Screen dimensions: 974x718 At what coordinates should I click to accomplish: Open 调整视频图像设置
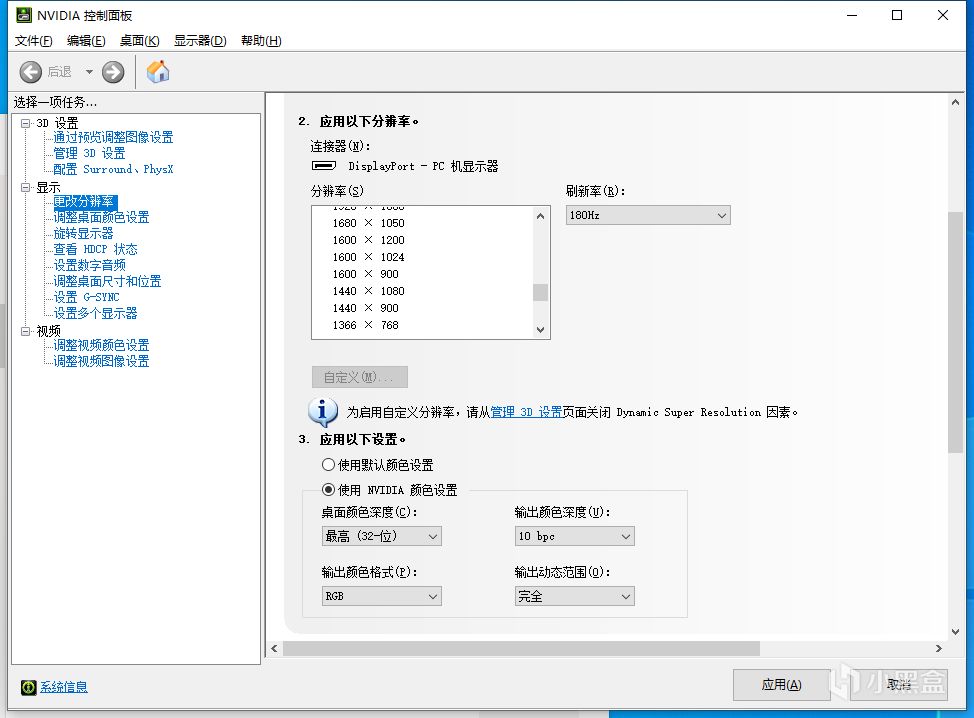(101, 361)
